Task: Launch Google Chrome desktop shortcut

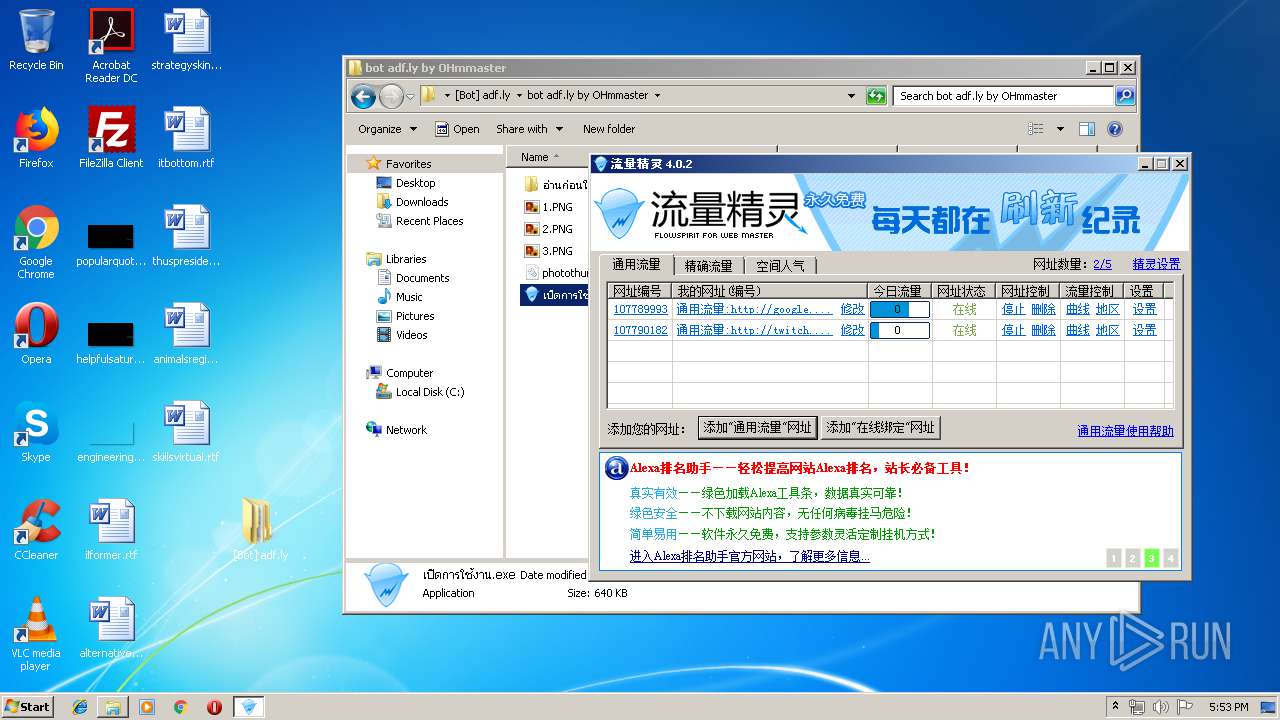Action: pyautogui.click(x=36, y=242)
